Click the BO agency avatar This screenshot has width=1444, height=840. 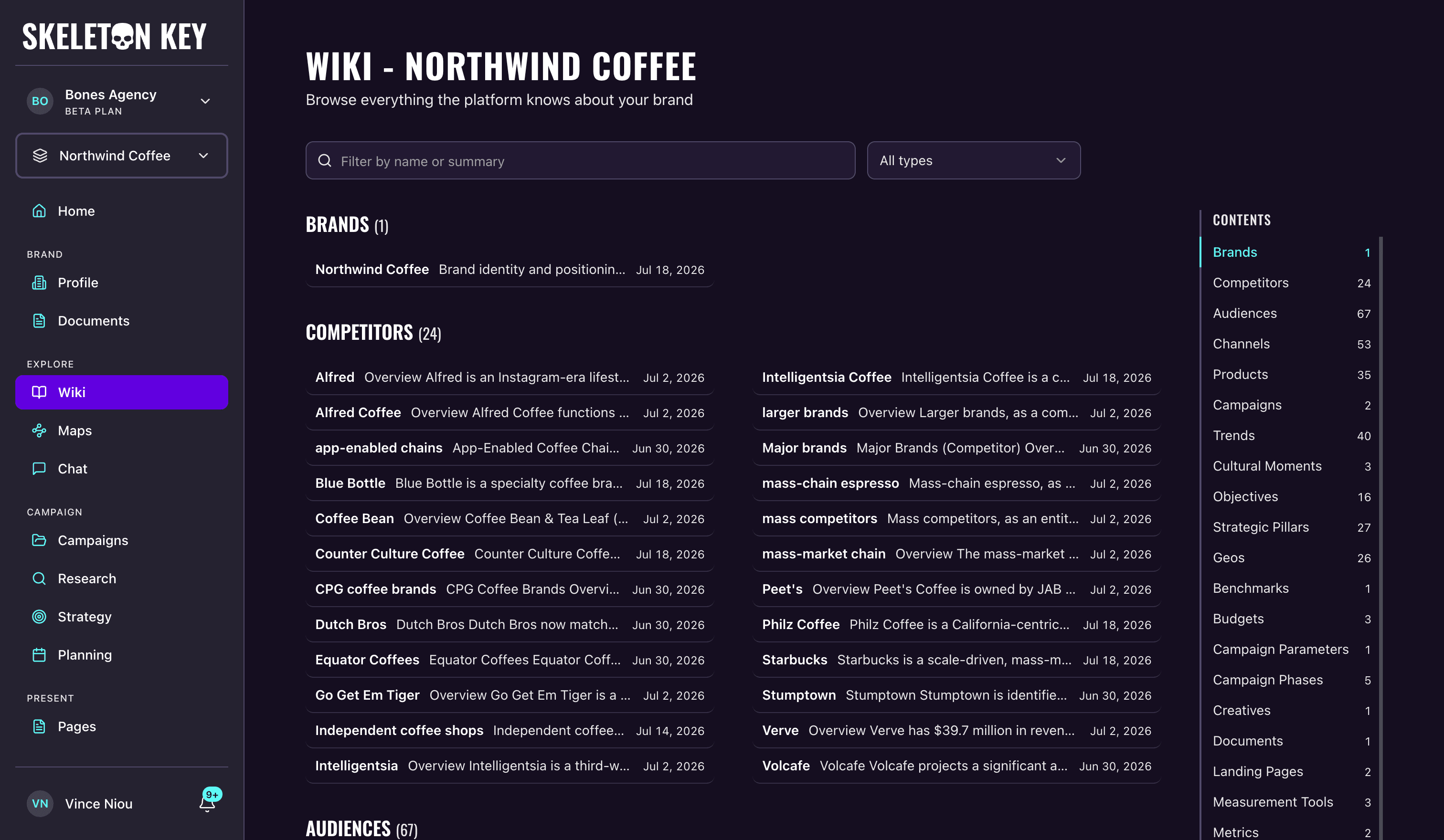[40, 101]
